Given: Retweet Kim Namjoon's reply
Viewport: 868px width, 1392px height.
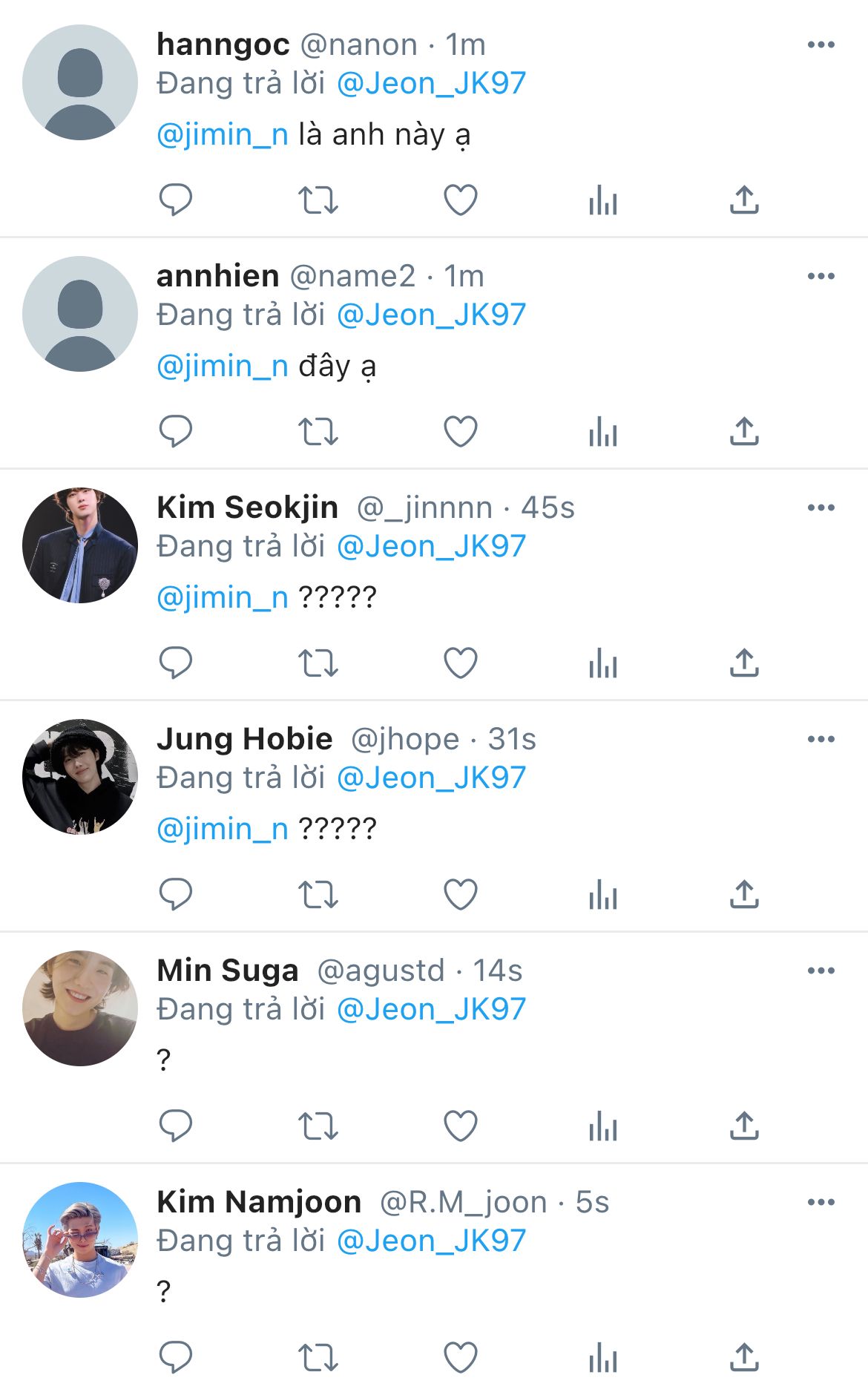Looking at the screenshot, I should pos(318,1357).
